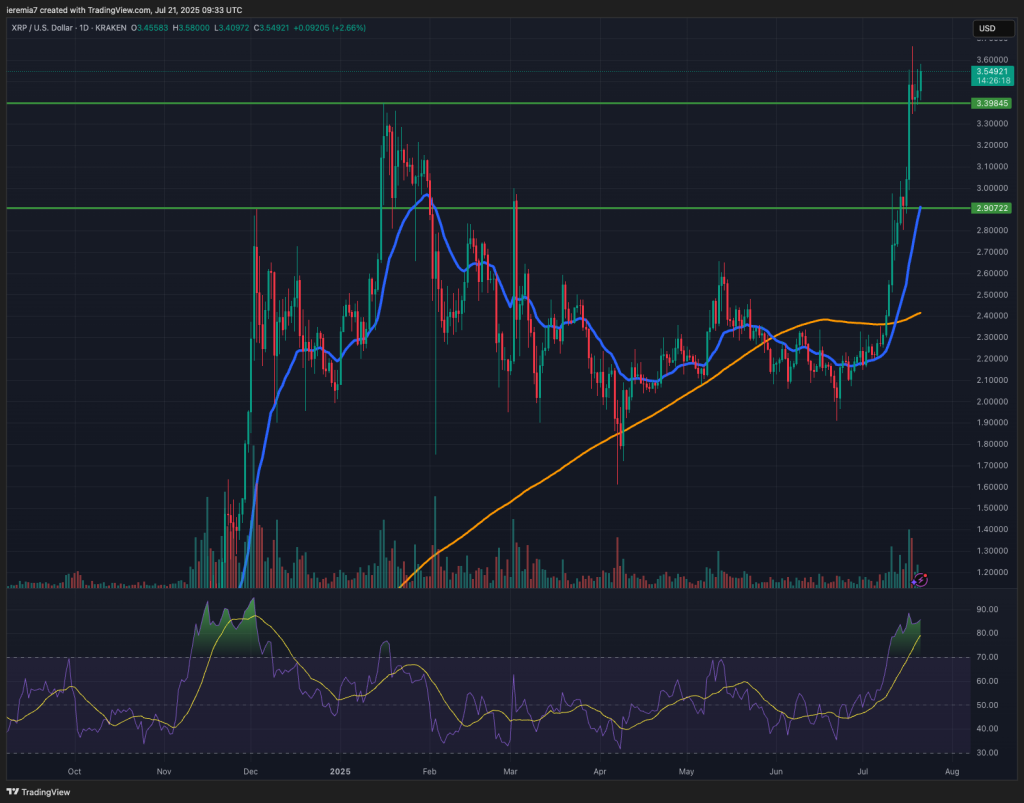Click the 2.50000 price axis label
Viewport: 1024px width, 803px height.
tap(992, 294)
